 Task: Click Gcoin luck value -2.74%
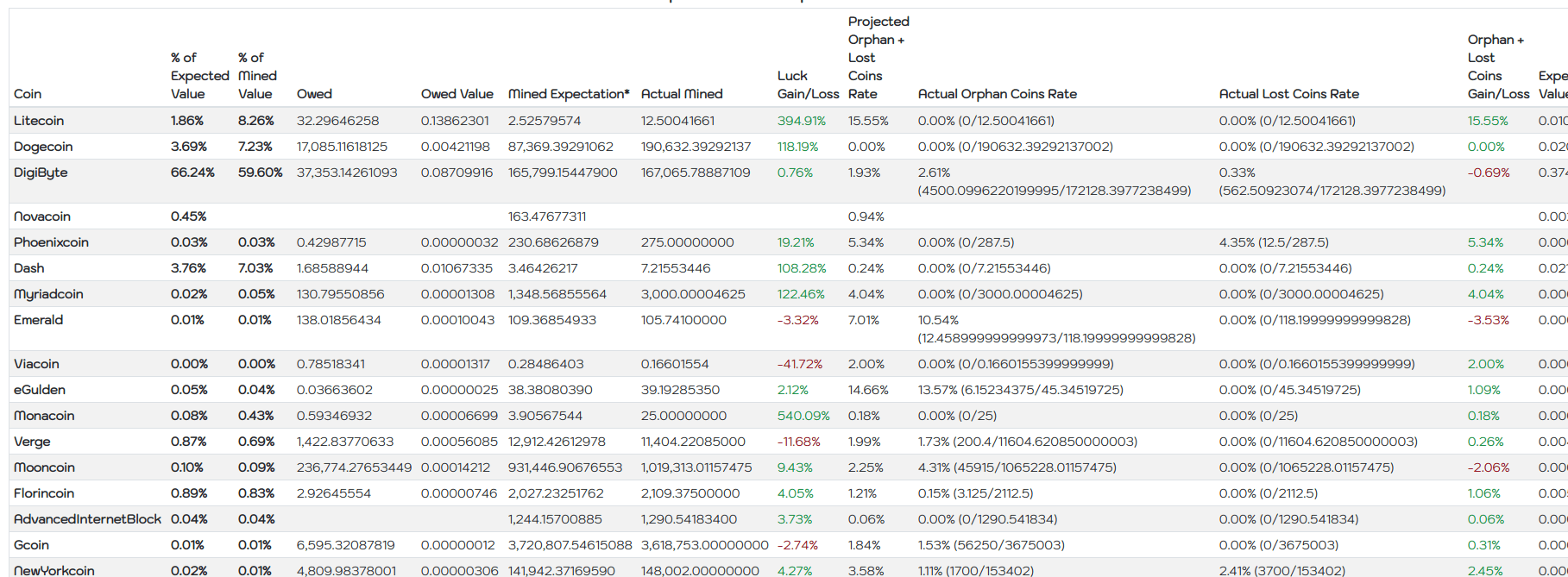[x=798, y=545]
